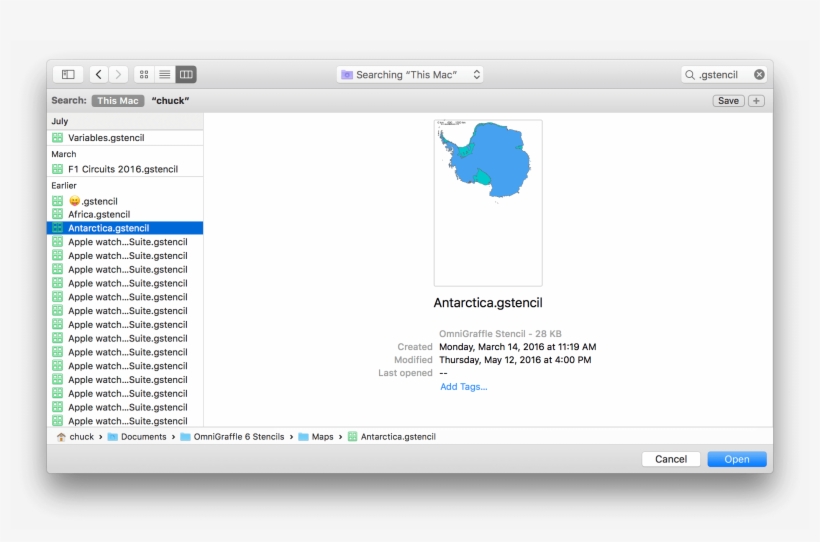
Task: Open the selected stencil
Action: tap(737, 459)
